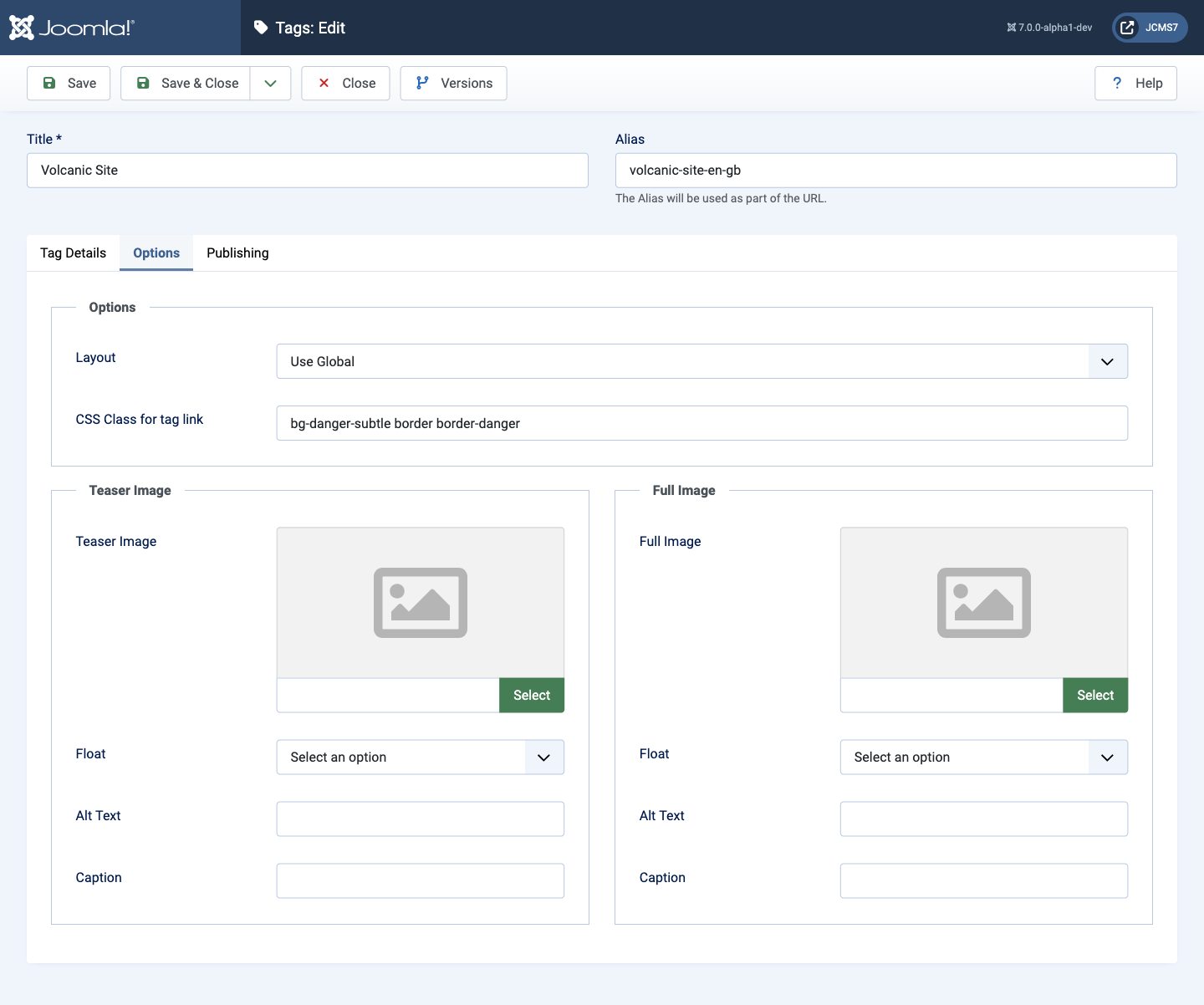Click the Layout field label
Screen dimensions: 1204x1005
[x=95, y=357]
